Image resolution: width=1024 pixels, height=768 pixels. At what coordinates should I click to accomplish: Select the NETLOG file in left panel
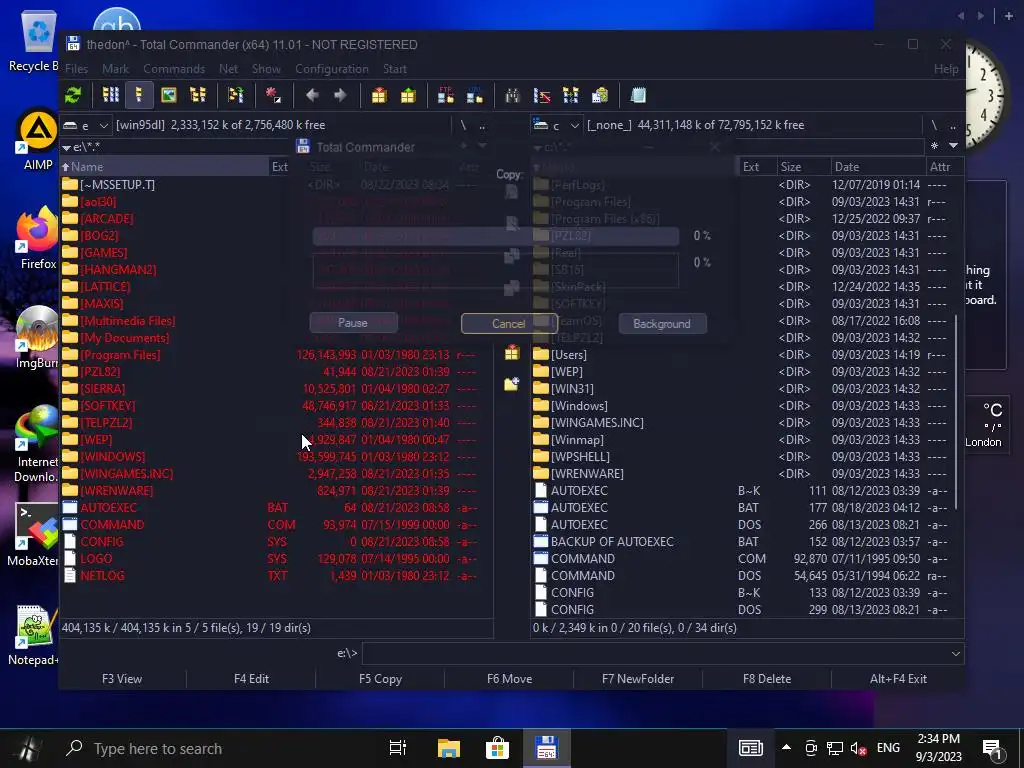coord(277,575)
